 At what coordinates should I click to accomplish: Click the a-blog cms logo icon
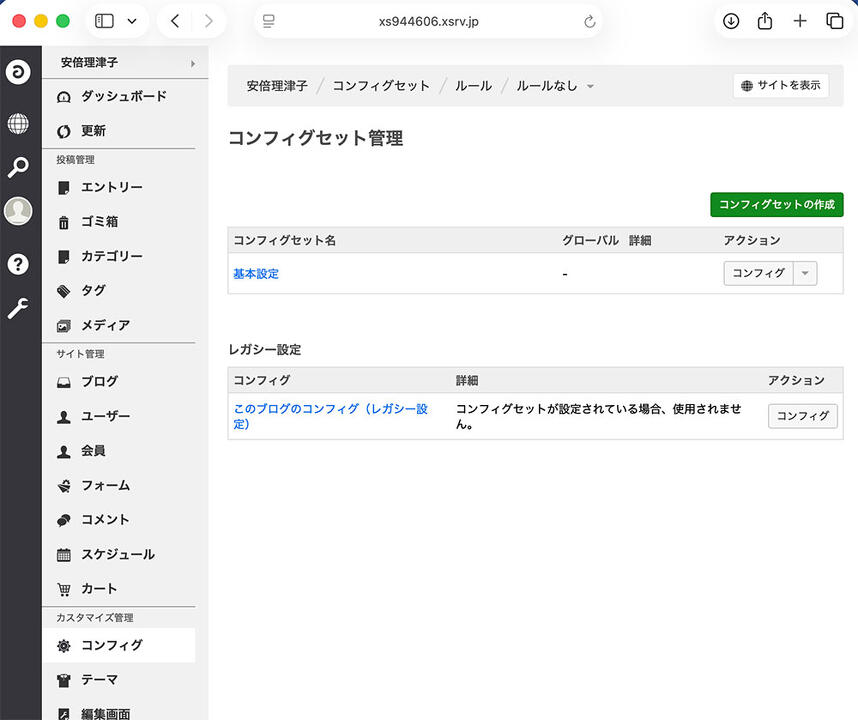20,72
